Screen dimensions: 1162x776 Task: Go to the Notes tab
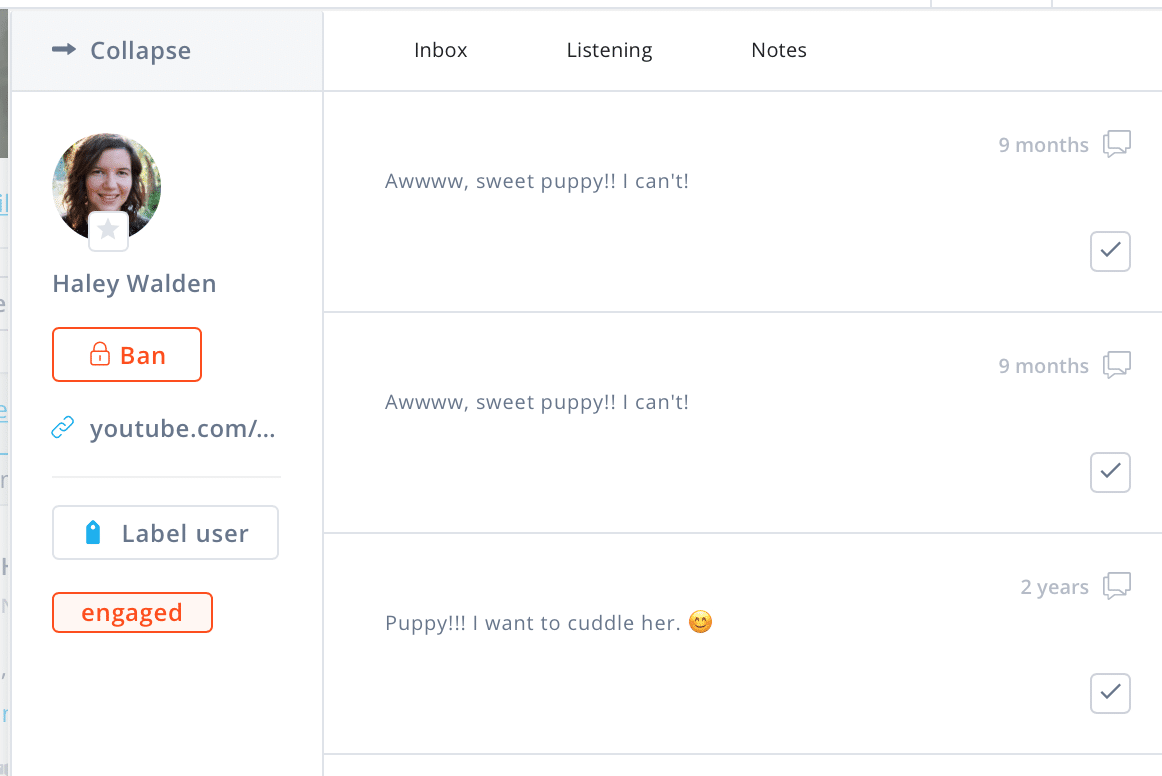click(x=778, y=50)
